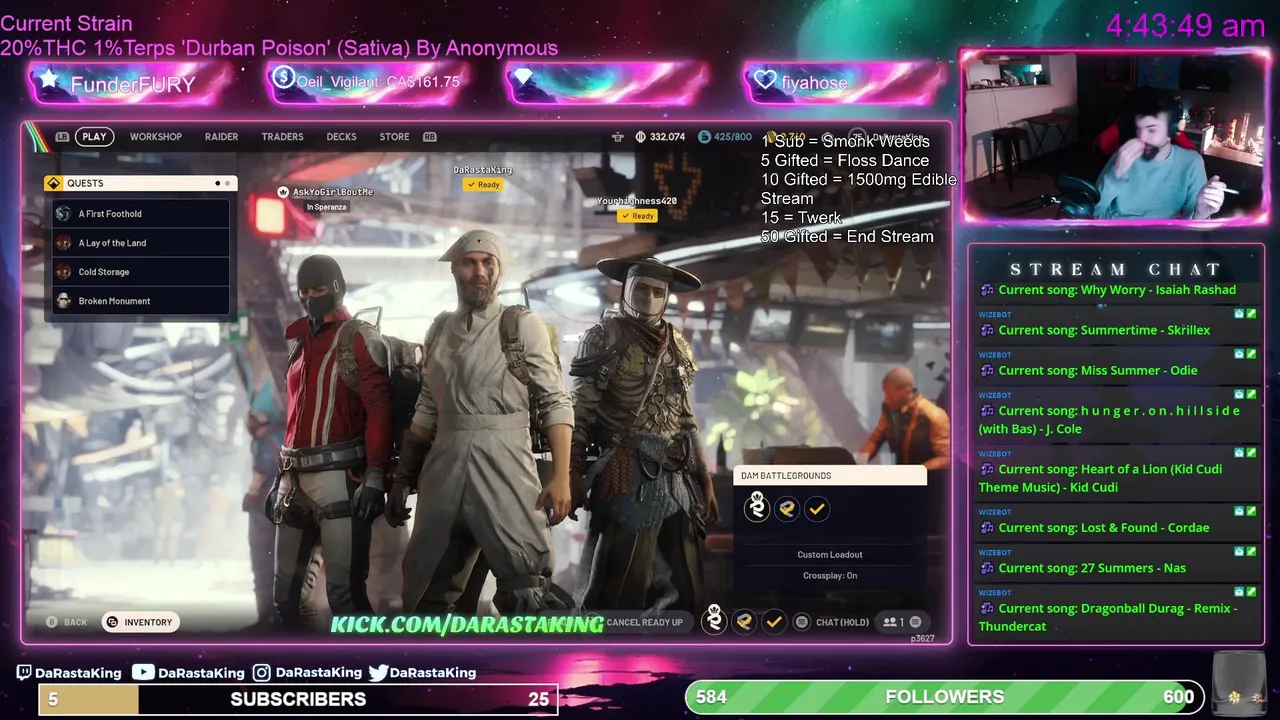Select player name AskYoGirlBoutMe
Screen dimensions: 1280x720
[x=333, y=192]
